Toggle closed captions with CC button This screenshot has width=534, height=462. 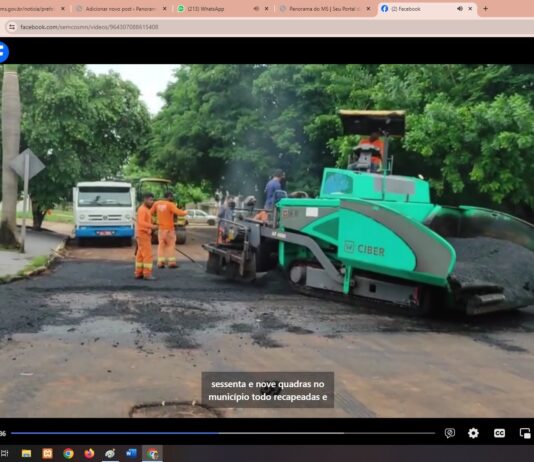point(499,433)
